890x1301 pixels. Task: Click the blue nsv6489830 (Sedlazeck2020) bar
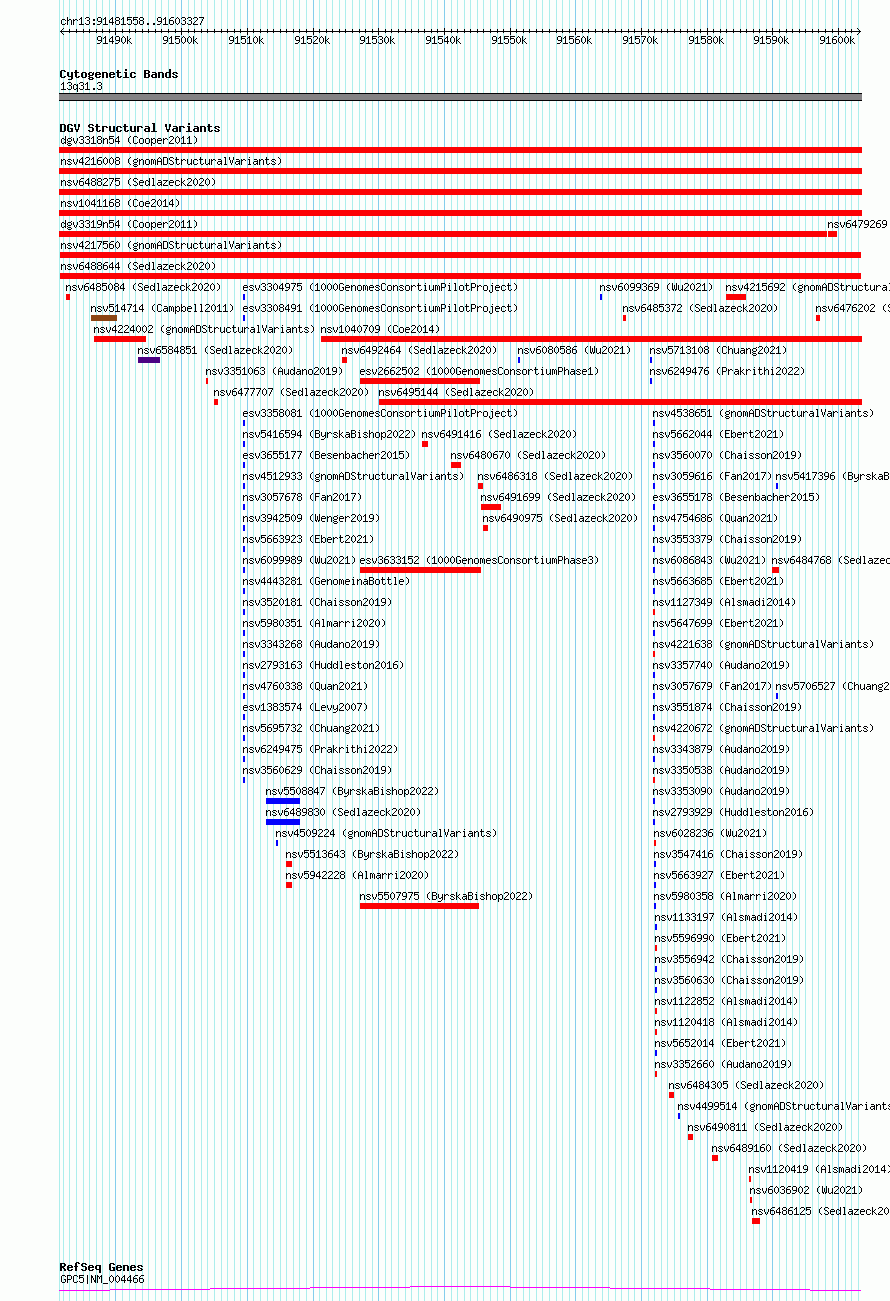(x=283, y=822)
